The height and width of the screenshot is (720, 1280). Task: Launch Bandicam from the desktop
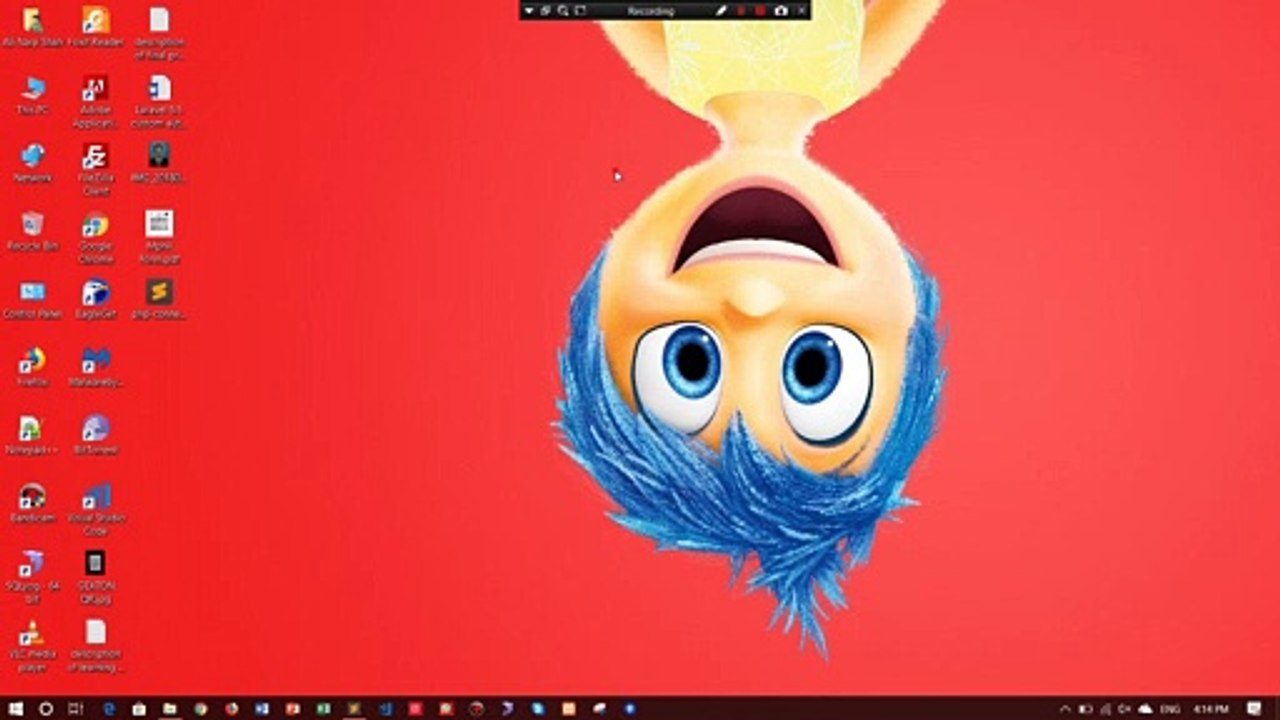click(x=33, y=503)
